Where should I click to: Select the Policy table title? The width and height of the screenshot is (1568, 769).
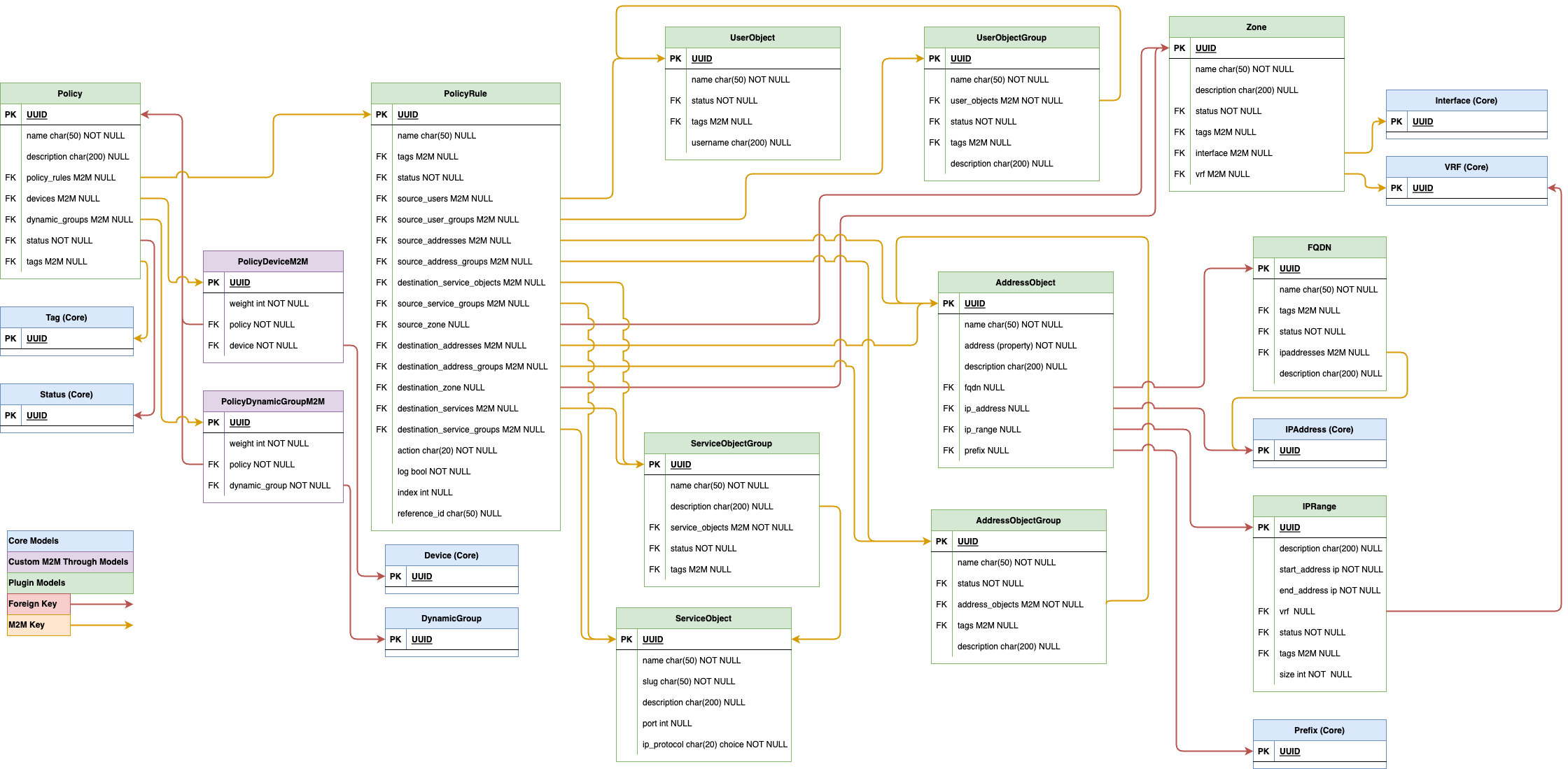coord(70,94)
